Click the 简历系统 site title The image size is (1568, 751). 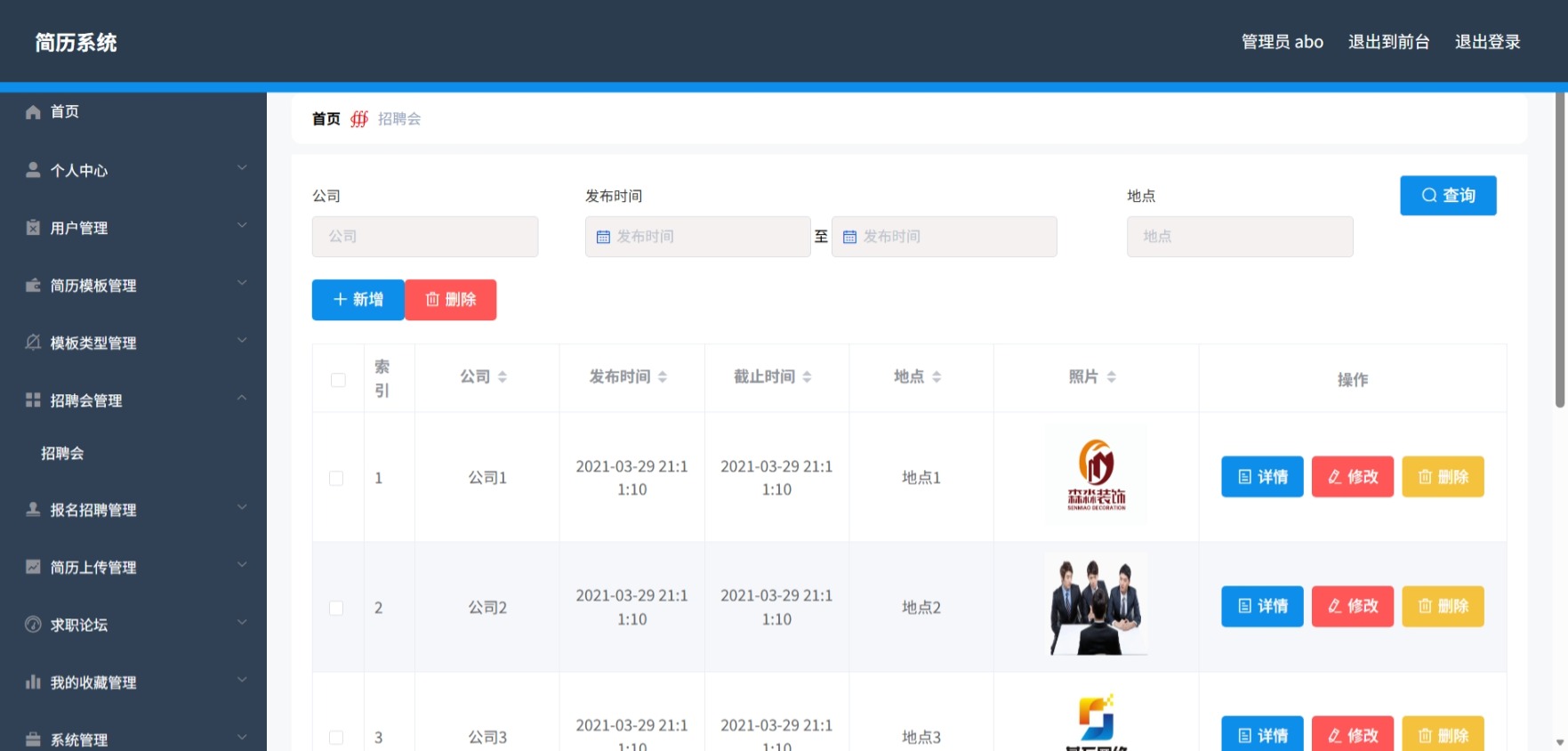(x=76, y=43)
